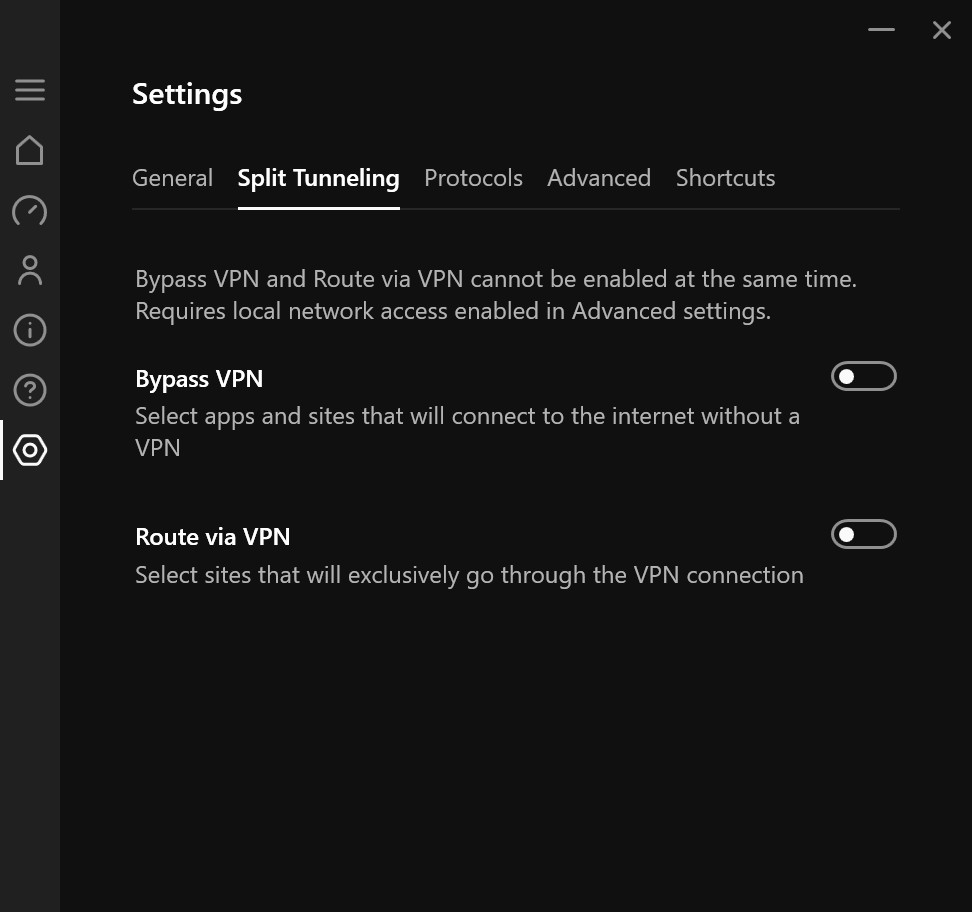This screenshot has height=912, width=972.
Task: Go to the Home icon in the sidebar
Action: [30, 150]
